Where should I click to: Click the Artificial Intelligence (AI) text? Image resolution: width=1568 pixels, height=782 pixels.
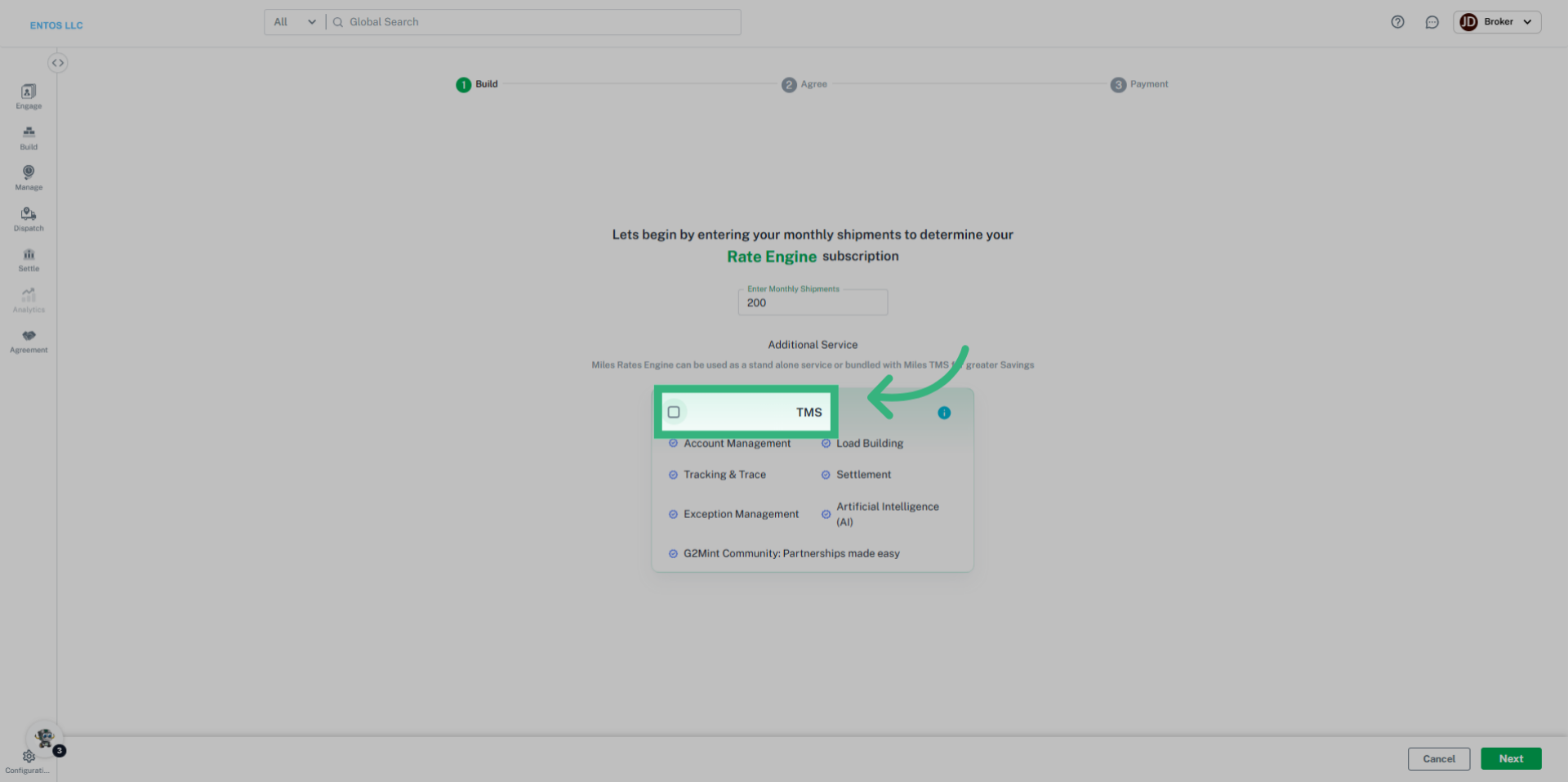[x=888, y=514]
